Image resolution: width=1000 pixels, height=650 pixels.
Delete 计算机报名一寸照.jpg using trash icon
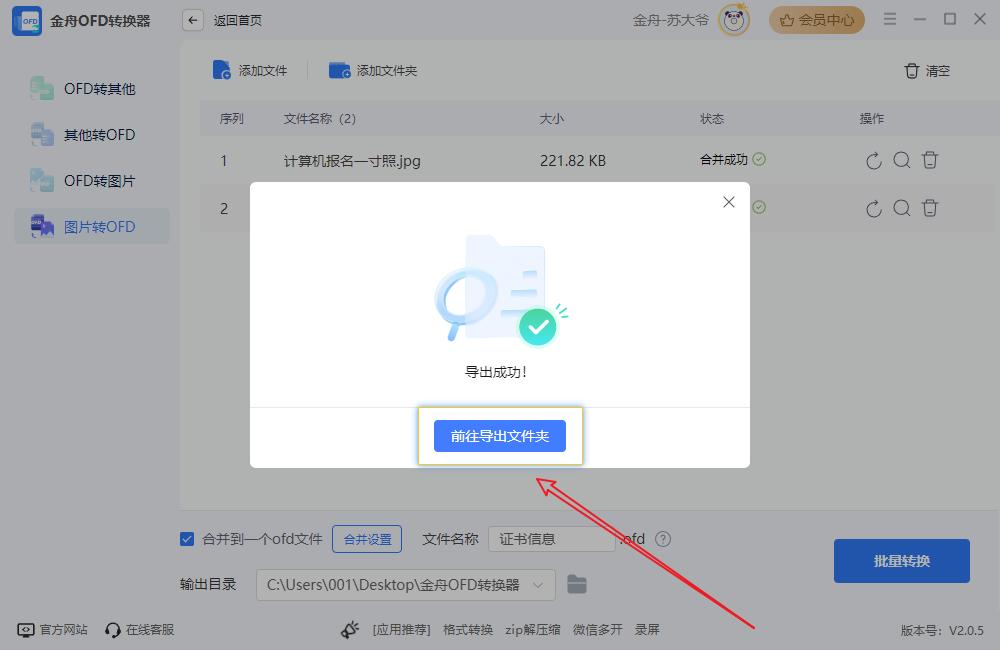tap(930, 160)
